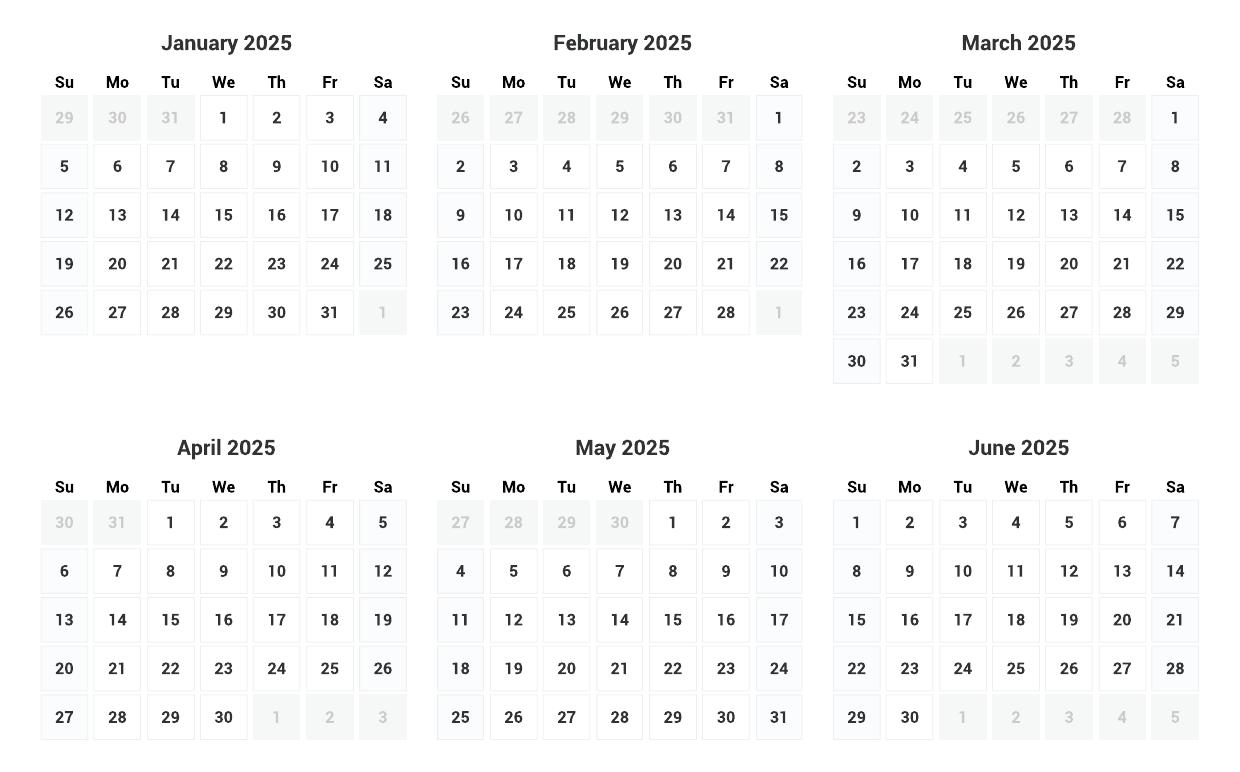Pick January 31, 2025

330,313
